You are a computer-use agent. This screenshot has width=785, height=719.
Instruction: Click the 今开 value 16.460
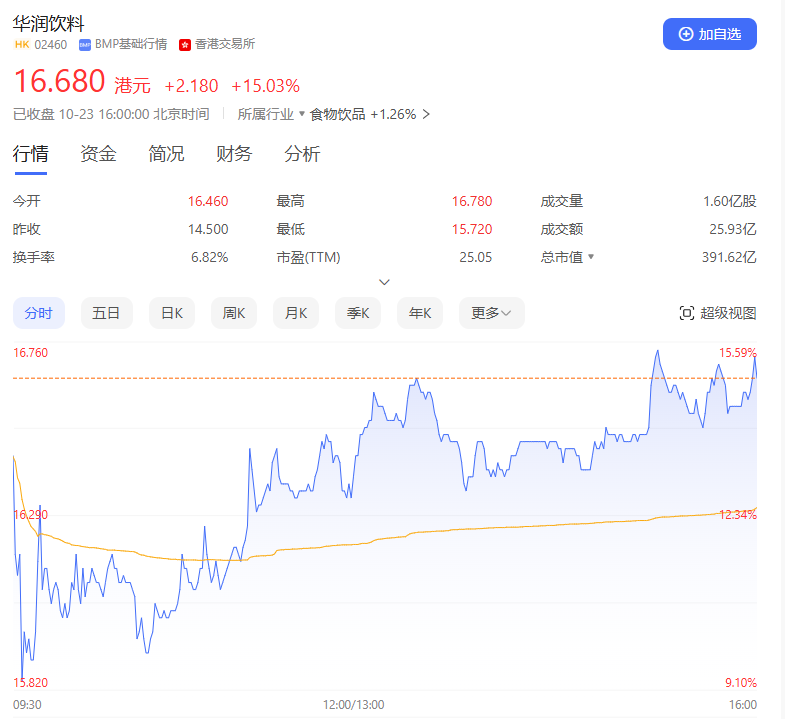[x=208, y=201]
